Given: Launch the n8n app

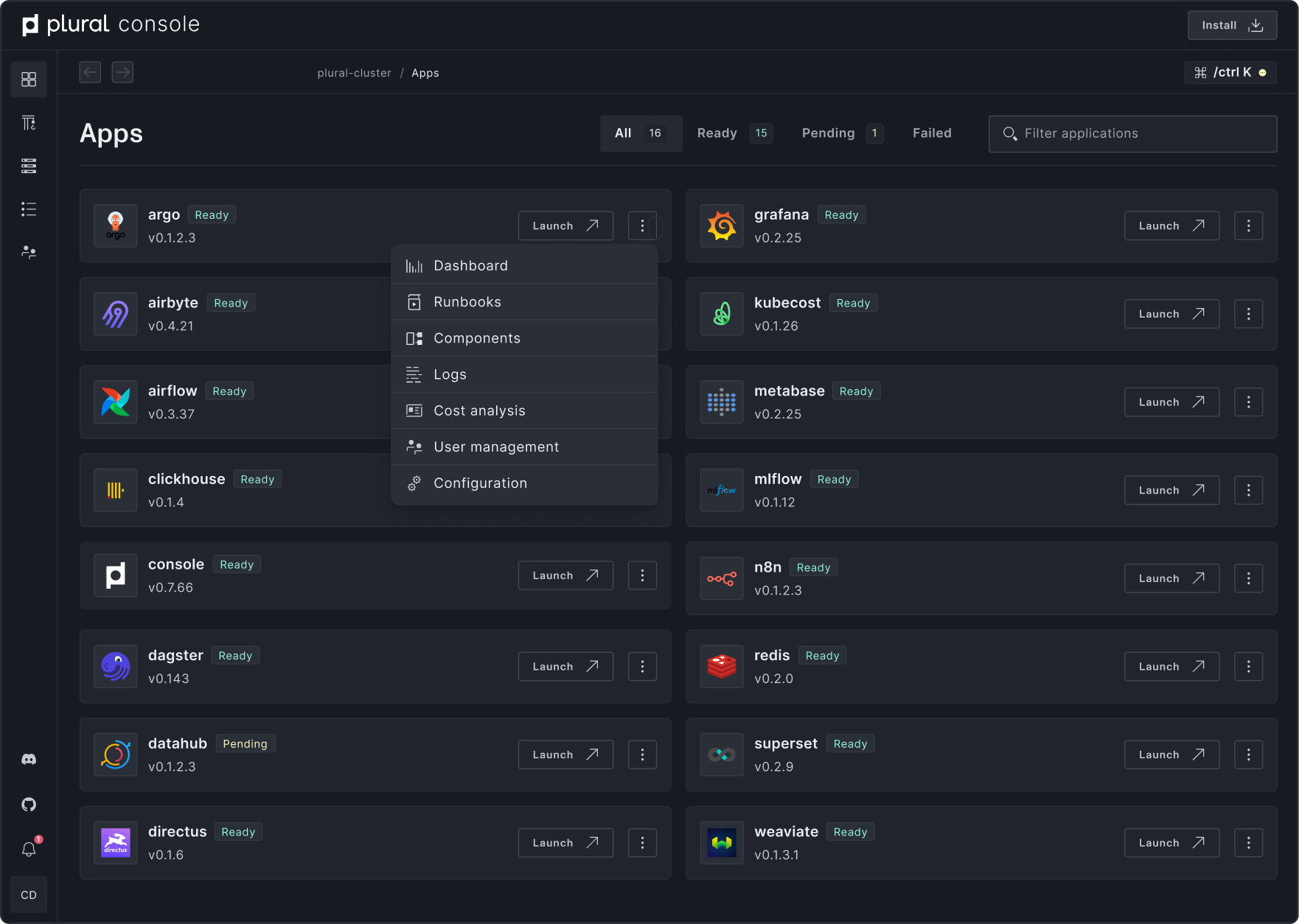Looking at the screenshot, I should click(x=1171, y=578).
